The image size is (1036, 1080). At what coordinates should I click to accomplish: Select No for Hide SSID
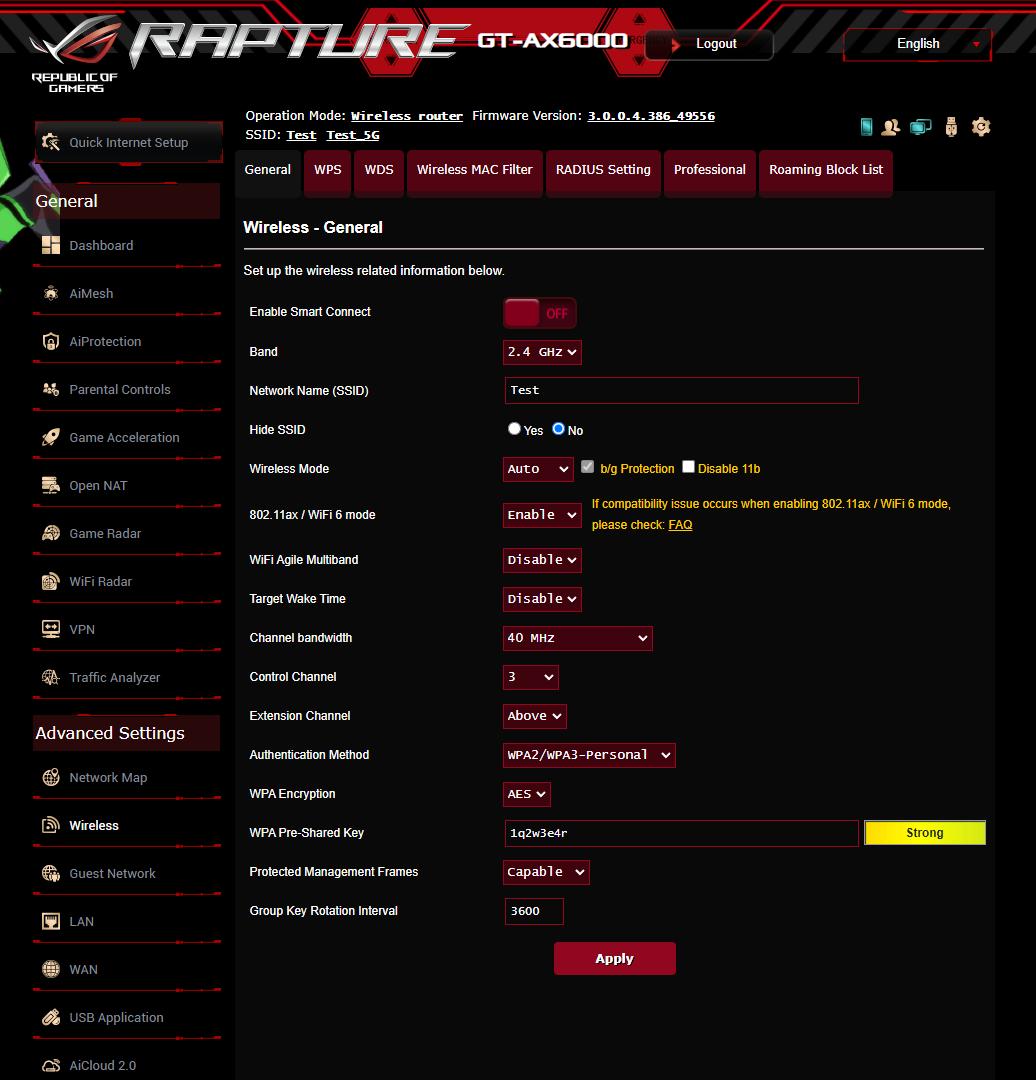(x=558, y=428)
